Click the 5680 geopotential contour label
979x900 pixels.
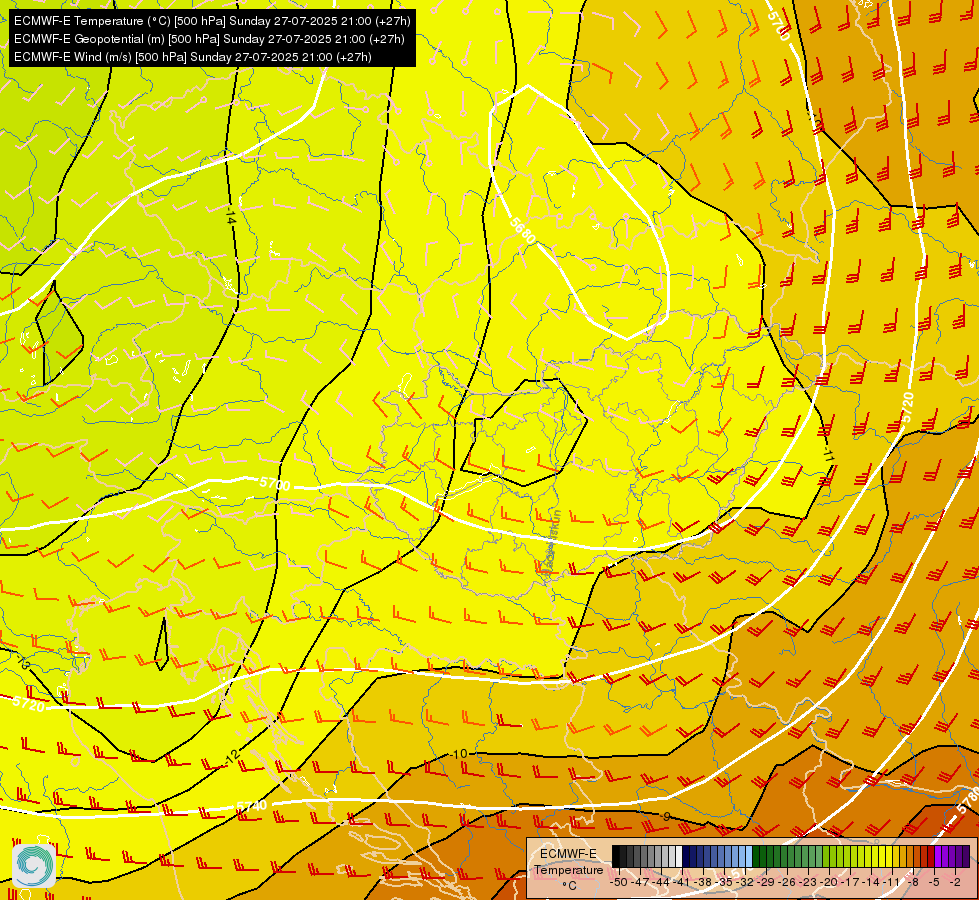click(523, 230)
